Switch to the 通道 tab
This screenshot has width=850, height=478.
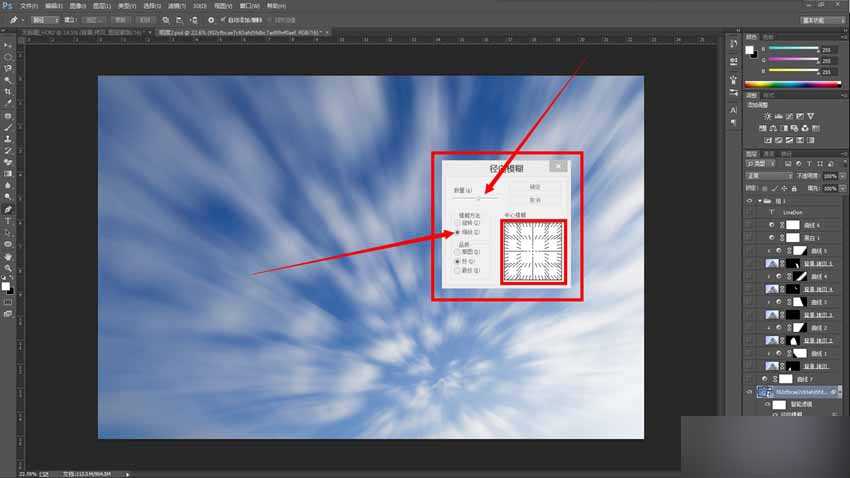pyautogui.click(x=769, y=154)
